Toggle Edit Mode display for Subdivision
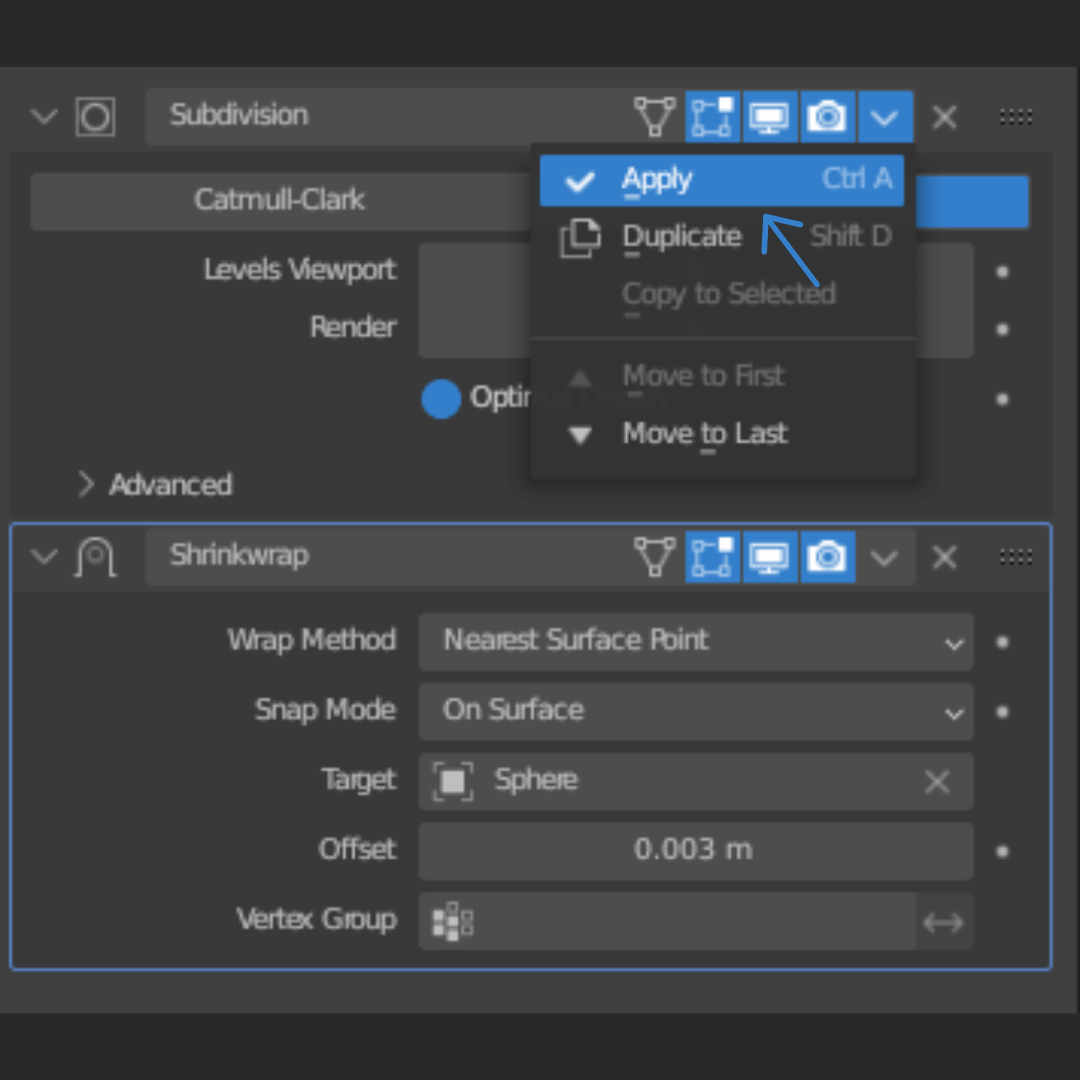Screen dimensions: 1080x1080 (712, 117)
